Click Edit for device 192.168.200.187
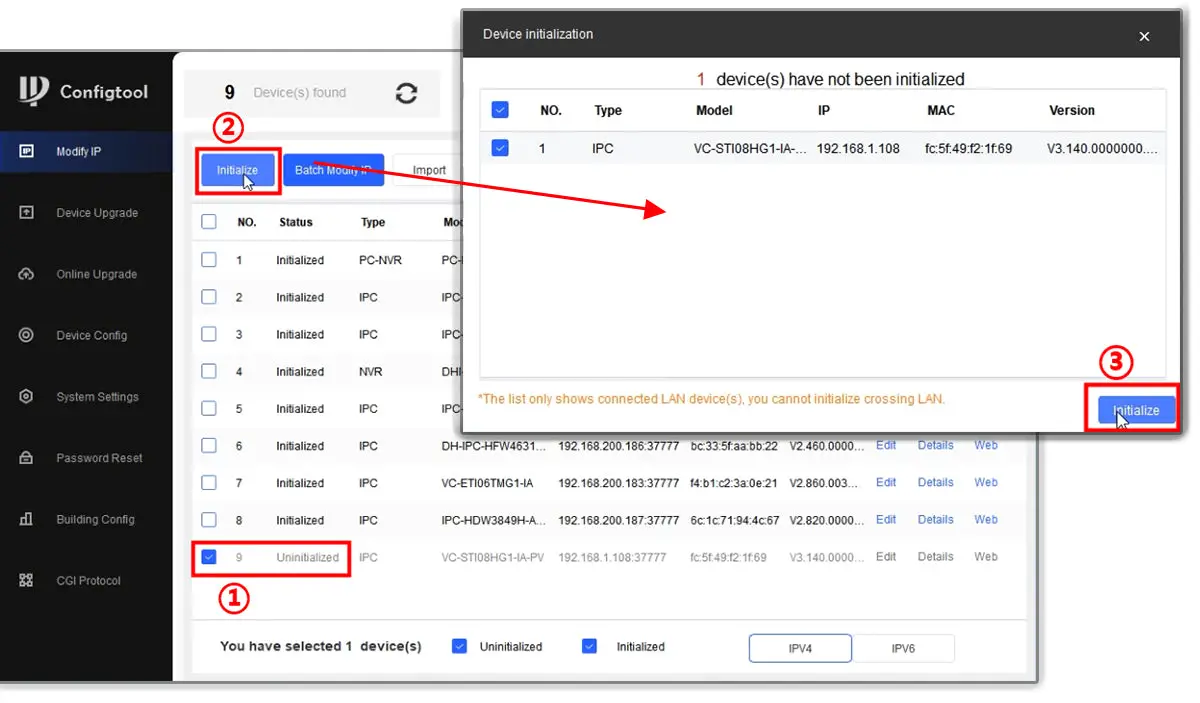 coord(886,519)
